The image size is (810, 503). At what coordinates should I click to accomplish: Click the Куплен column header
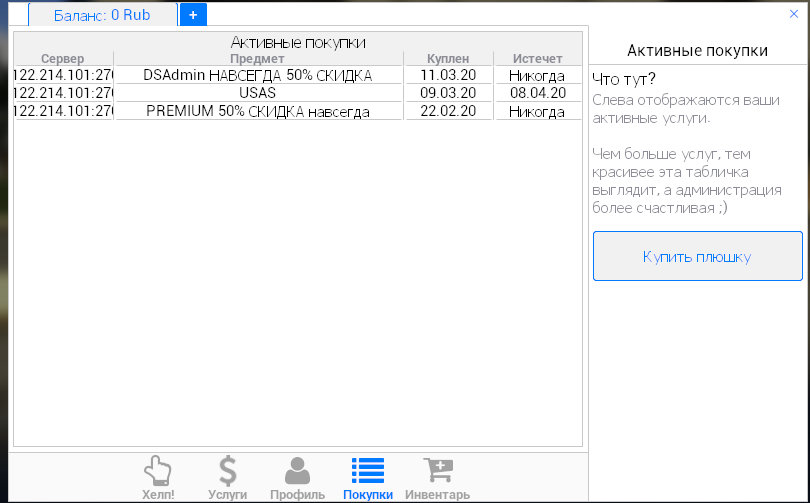448,59
